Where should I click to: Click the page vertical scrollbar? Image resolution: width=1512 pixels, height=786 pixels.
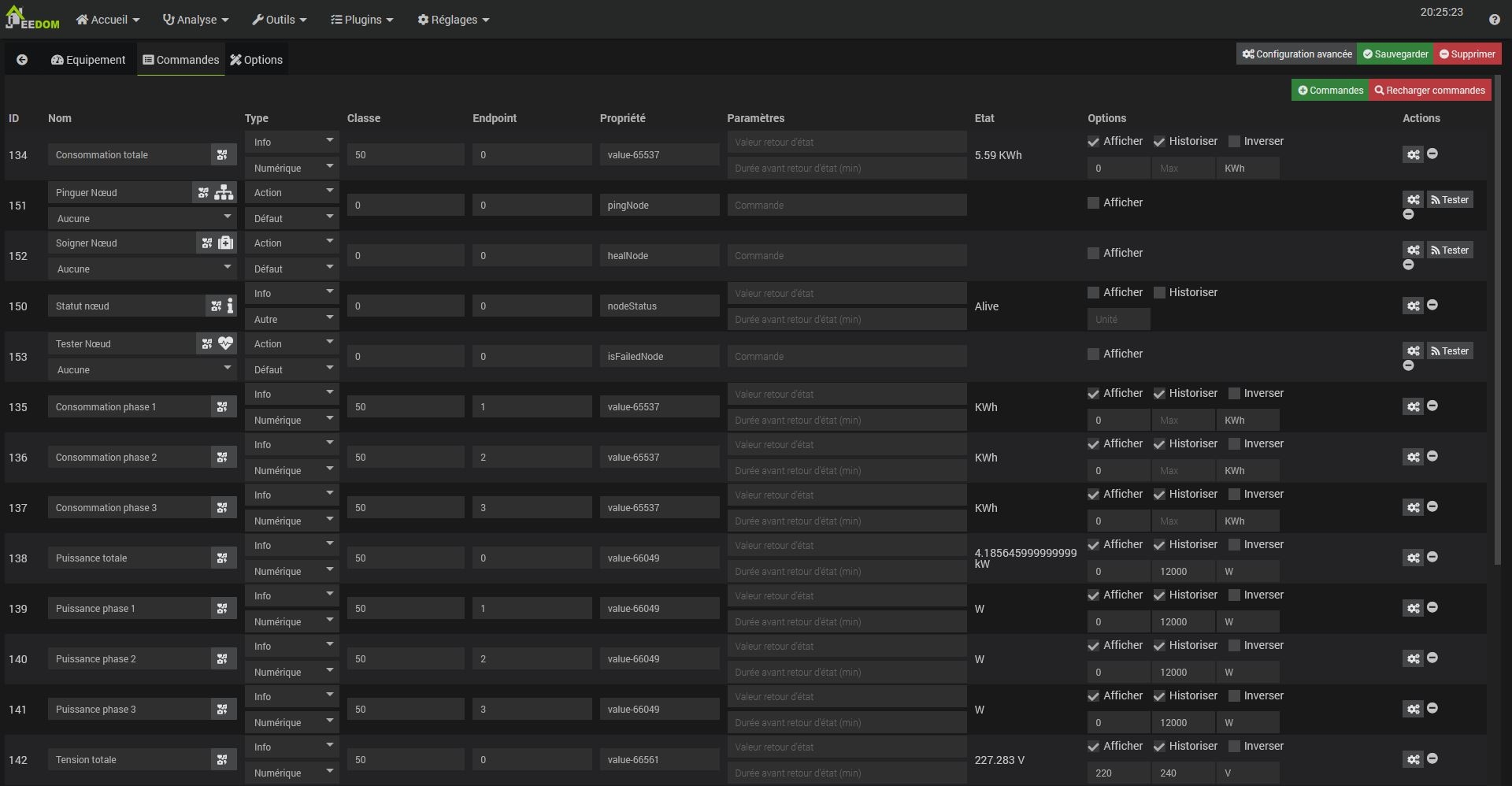[1498, 320]
